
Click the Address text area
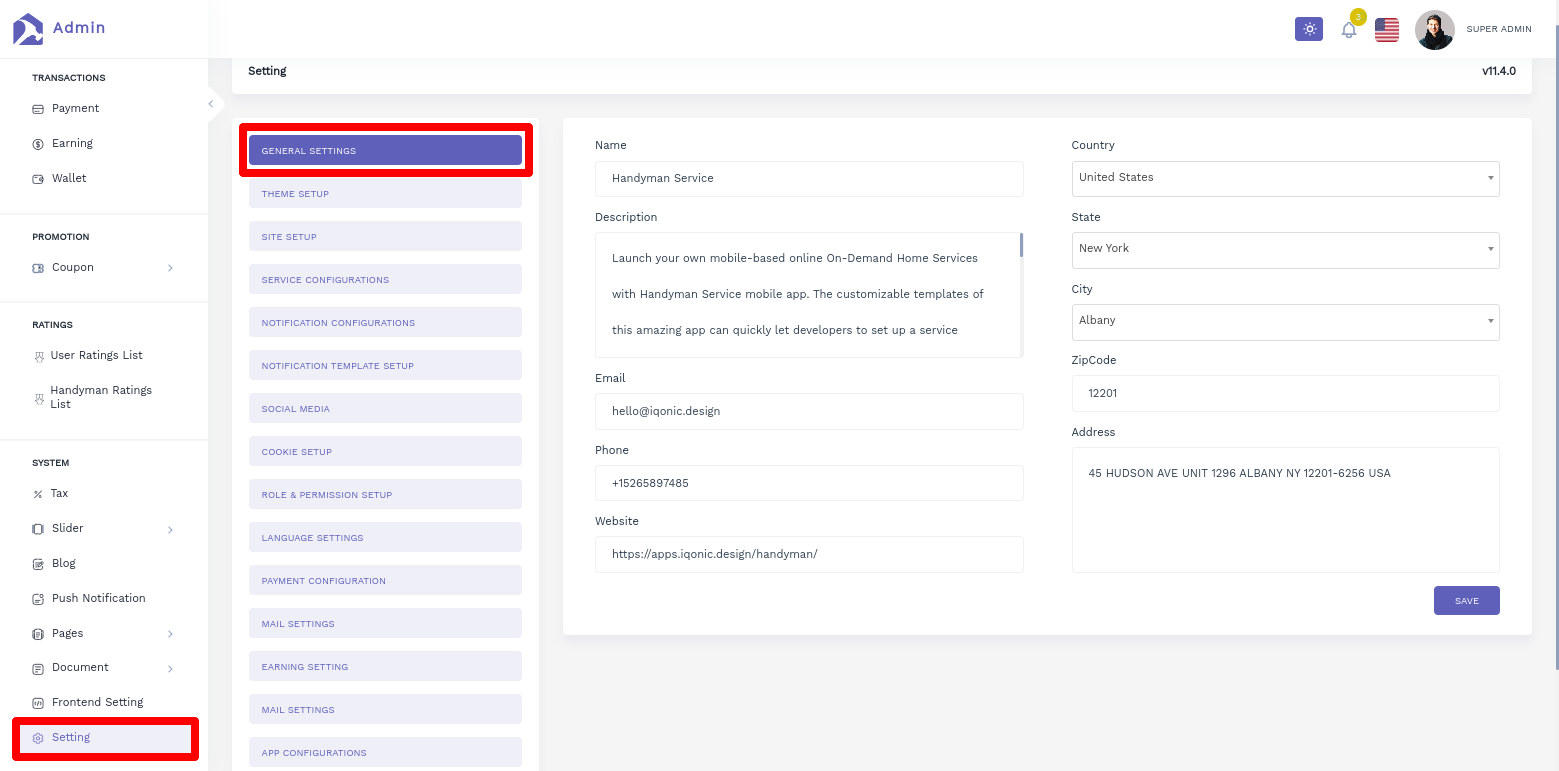point(1285,510)
